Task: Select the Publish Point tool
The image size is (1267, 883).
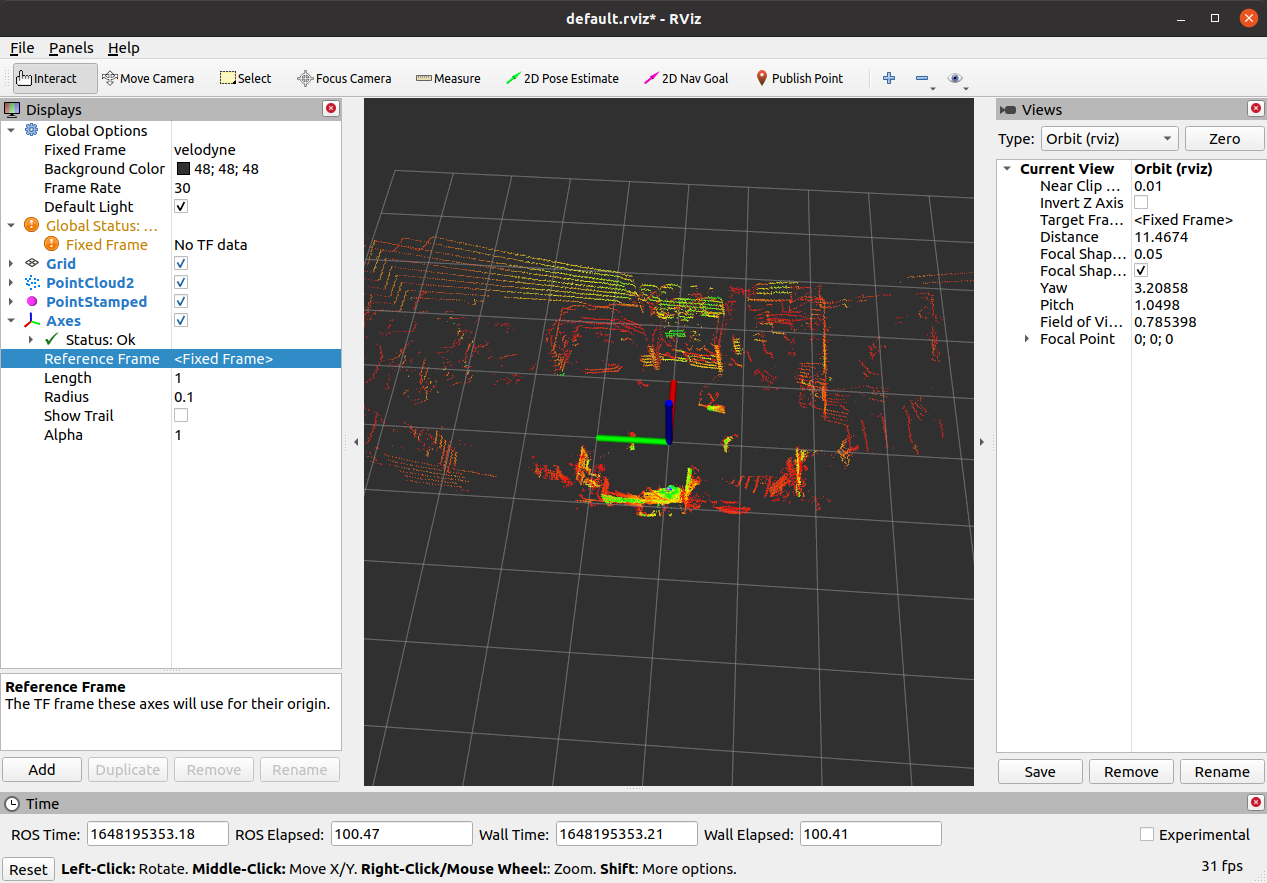Action: coord(798,78)
